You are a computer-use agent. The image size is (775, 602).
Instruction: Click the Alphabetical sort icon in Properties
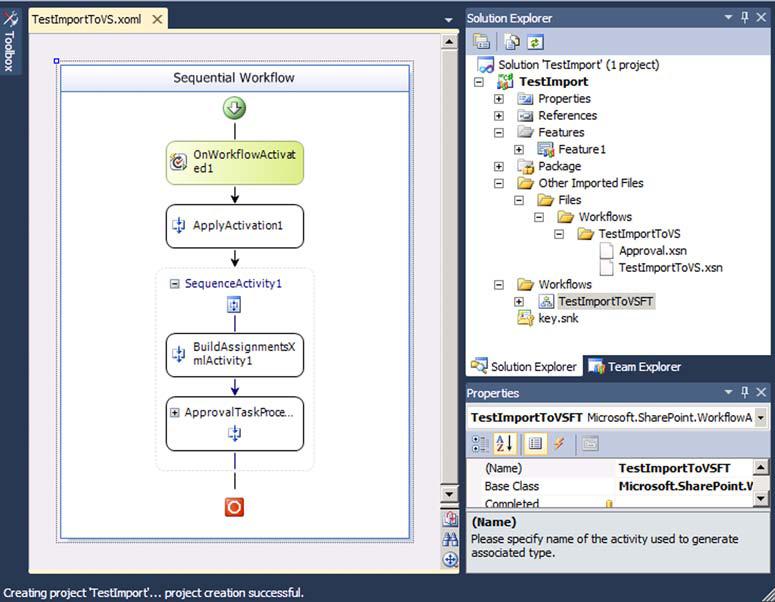[x=503, y=443]
